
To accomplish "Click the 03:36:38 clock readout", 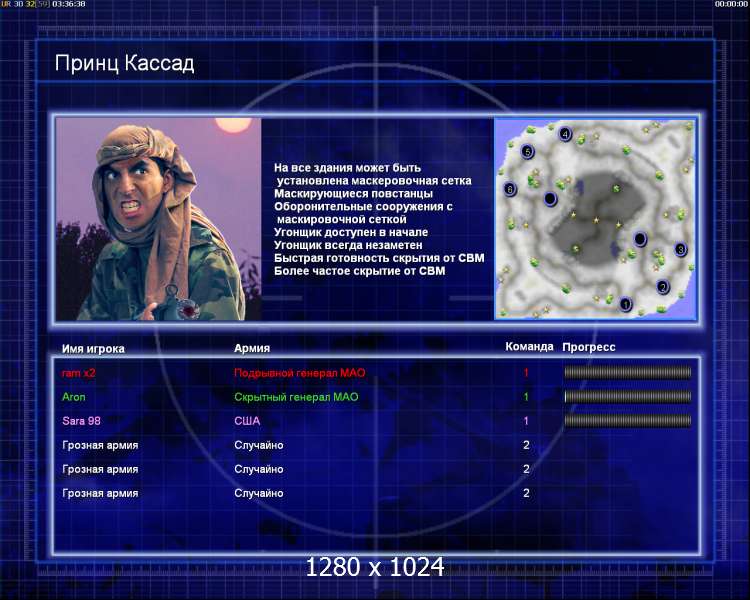I will coord(69,4).
